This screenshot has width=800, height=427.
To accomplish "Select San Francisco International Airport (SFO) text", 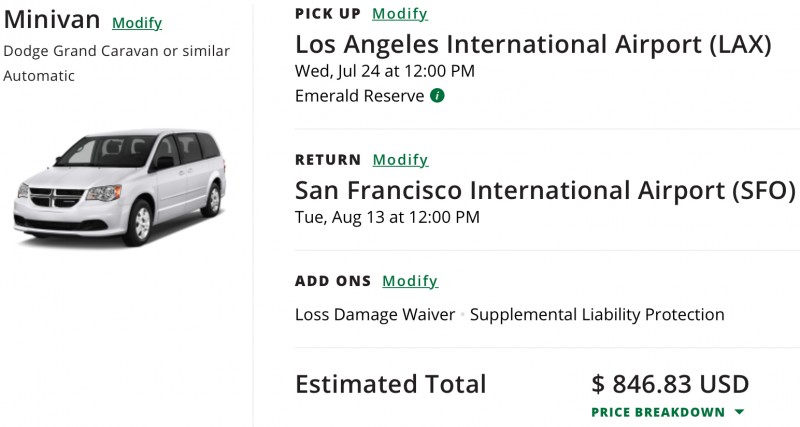I will click(545, 190).
